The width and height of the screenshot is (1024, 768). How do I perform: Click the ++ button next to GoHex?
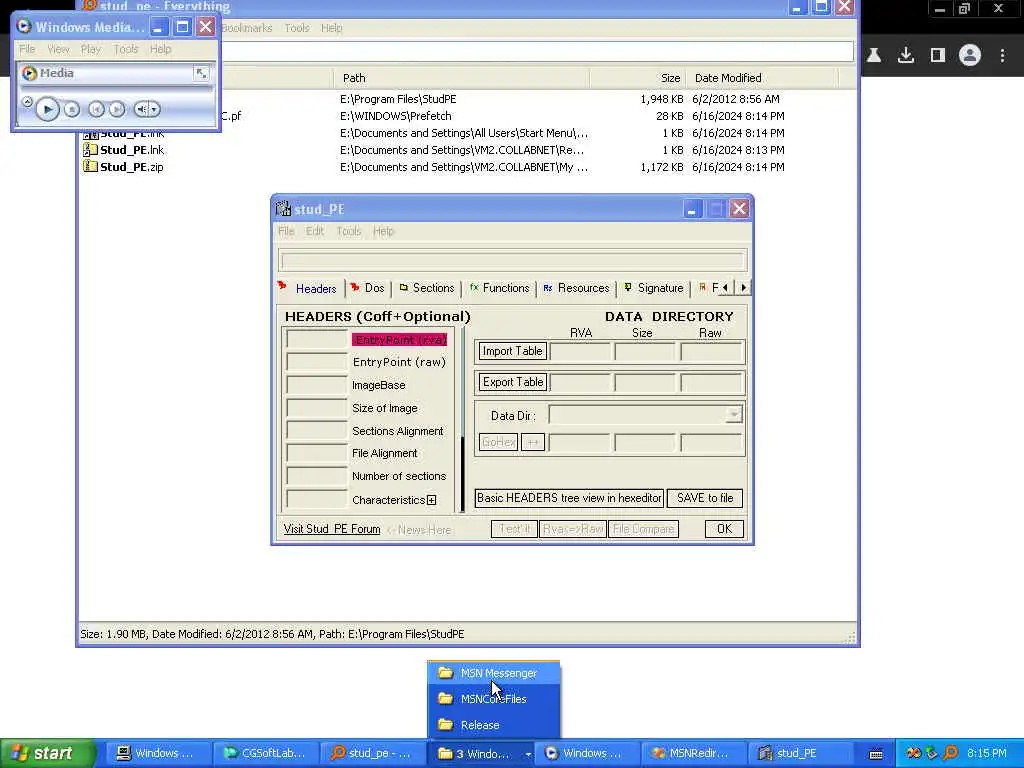coord(533,442)
